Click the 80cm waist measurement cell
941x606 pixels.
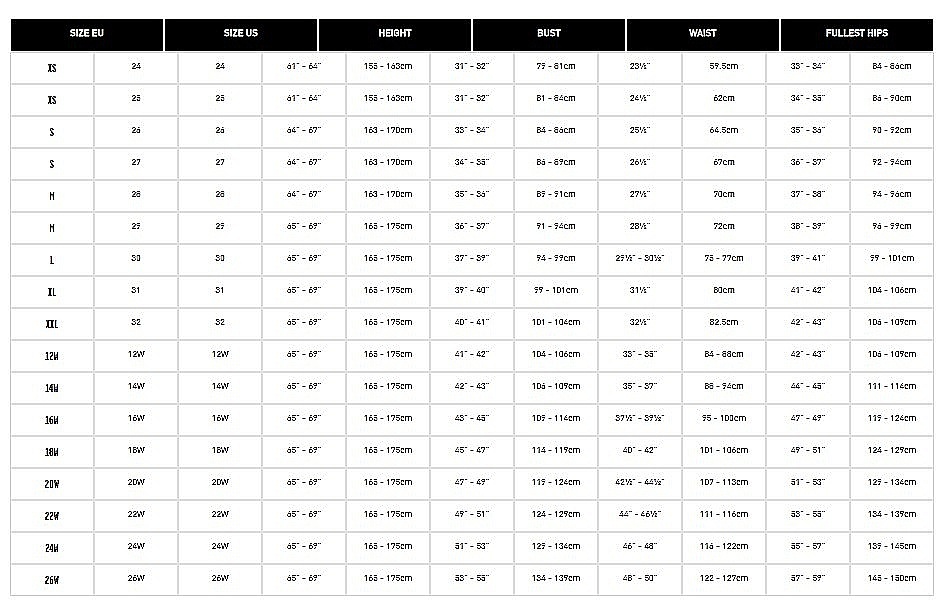(x=724, y=291)
